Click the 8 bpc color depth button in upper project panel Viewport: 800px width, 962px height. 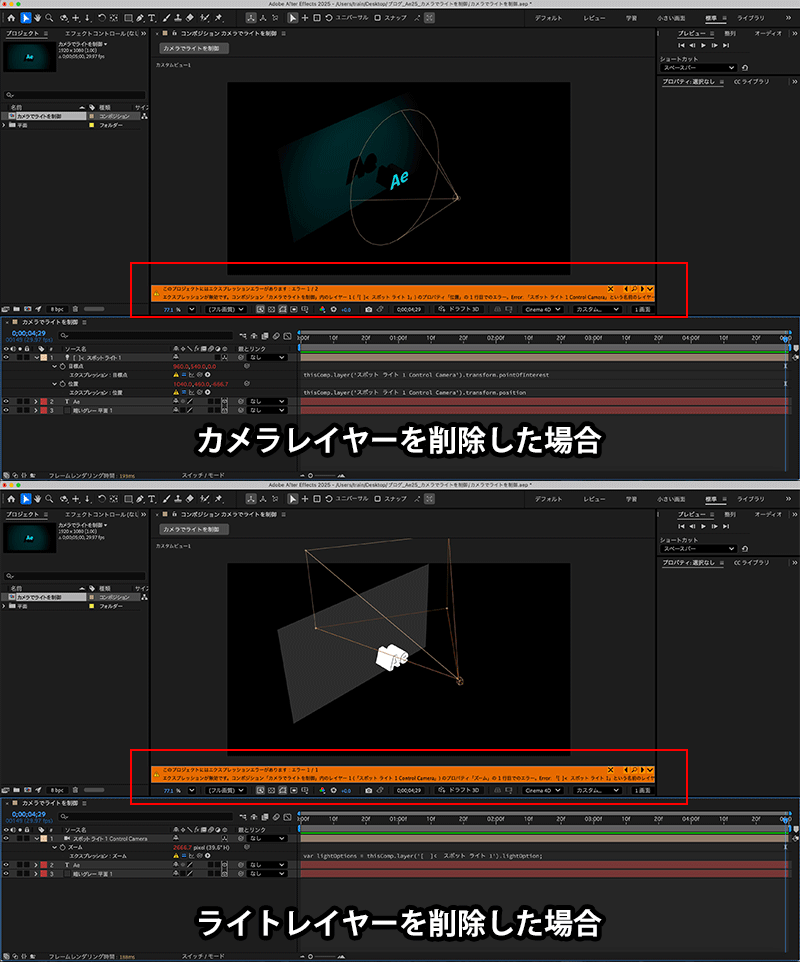point(57,310)
